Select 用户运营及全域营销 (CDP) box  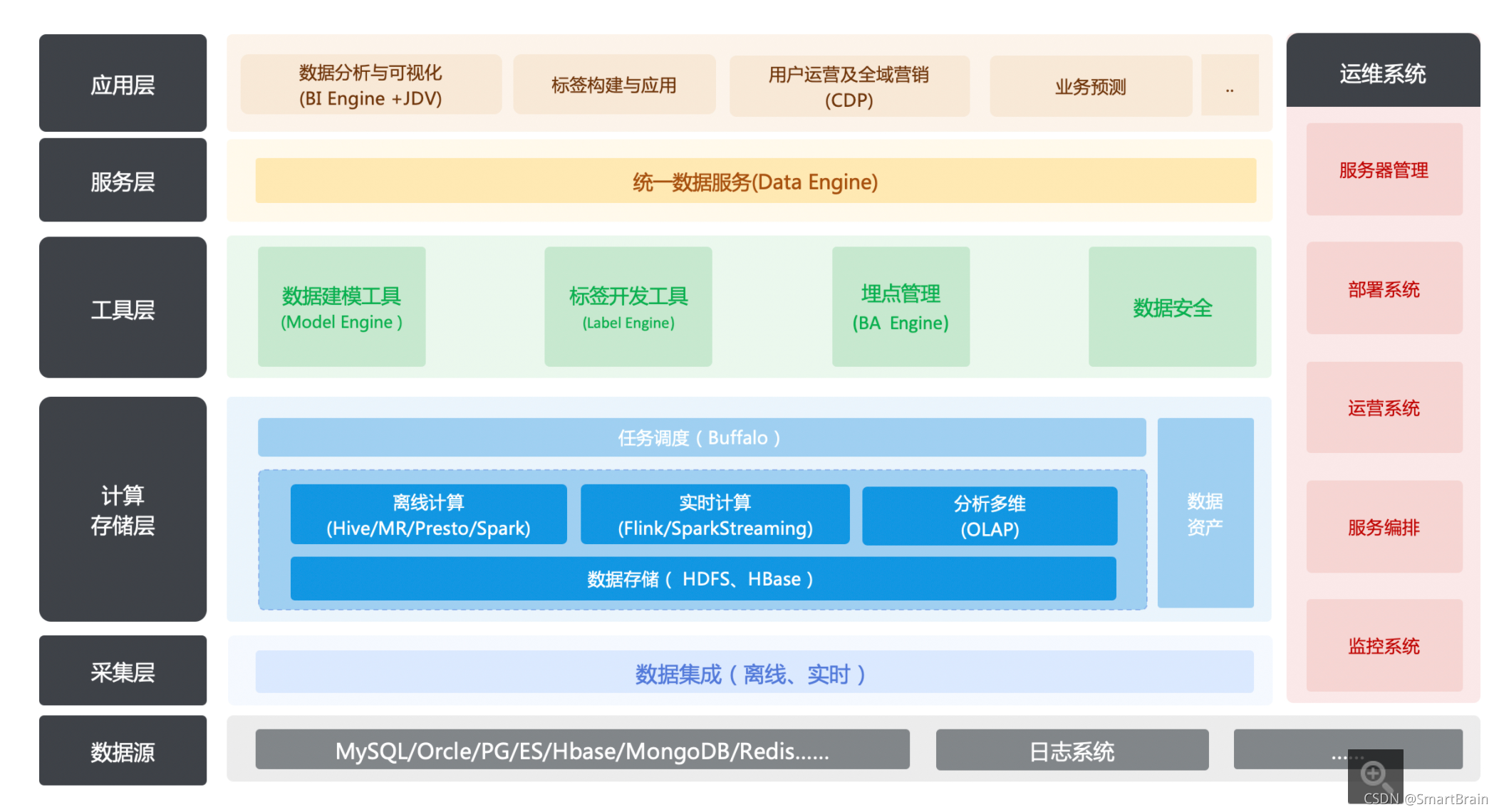click(849, 86)
